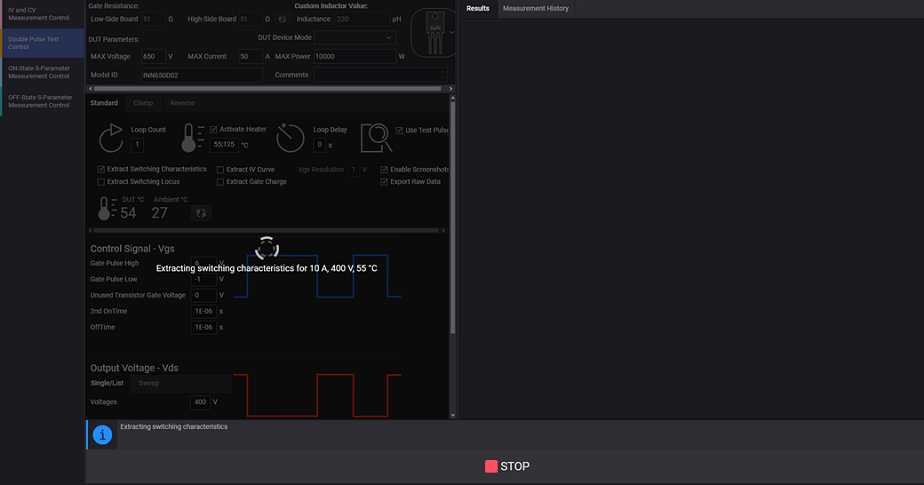Screen dimensions: 924x485
Task: Click the test pulse magnifier icon
Action: [376, 136]
